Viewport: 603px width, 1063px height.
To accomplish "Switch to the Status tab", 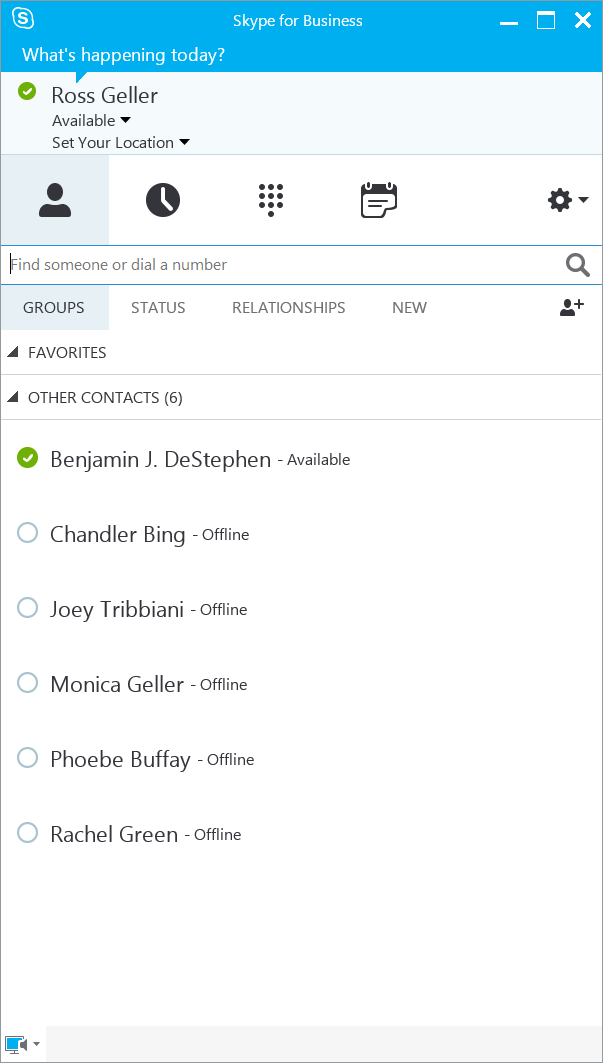I will click(x=158, y=308).
